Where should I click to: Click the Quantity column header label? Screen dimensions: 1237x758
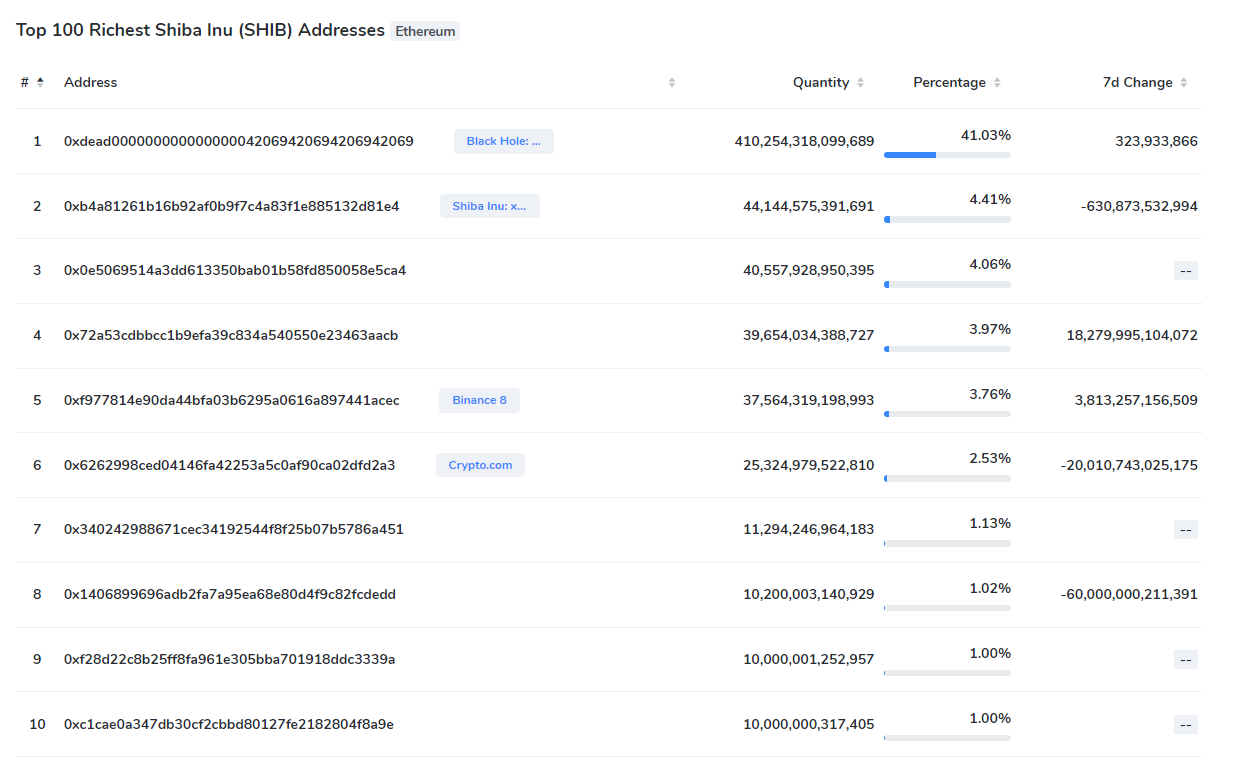pyautogui.click(x=821, y=82)
